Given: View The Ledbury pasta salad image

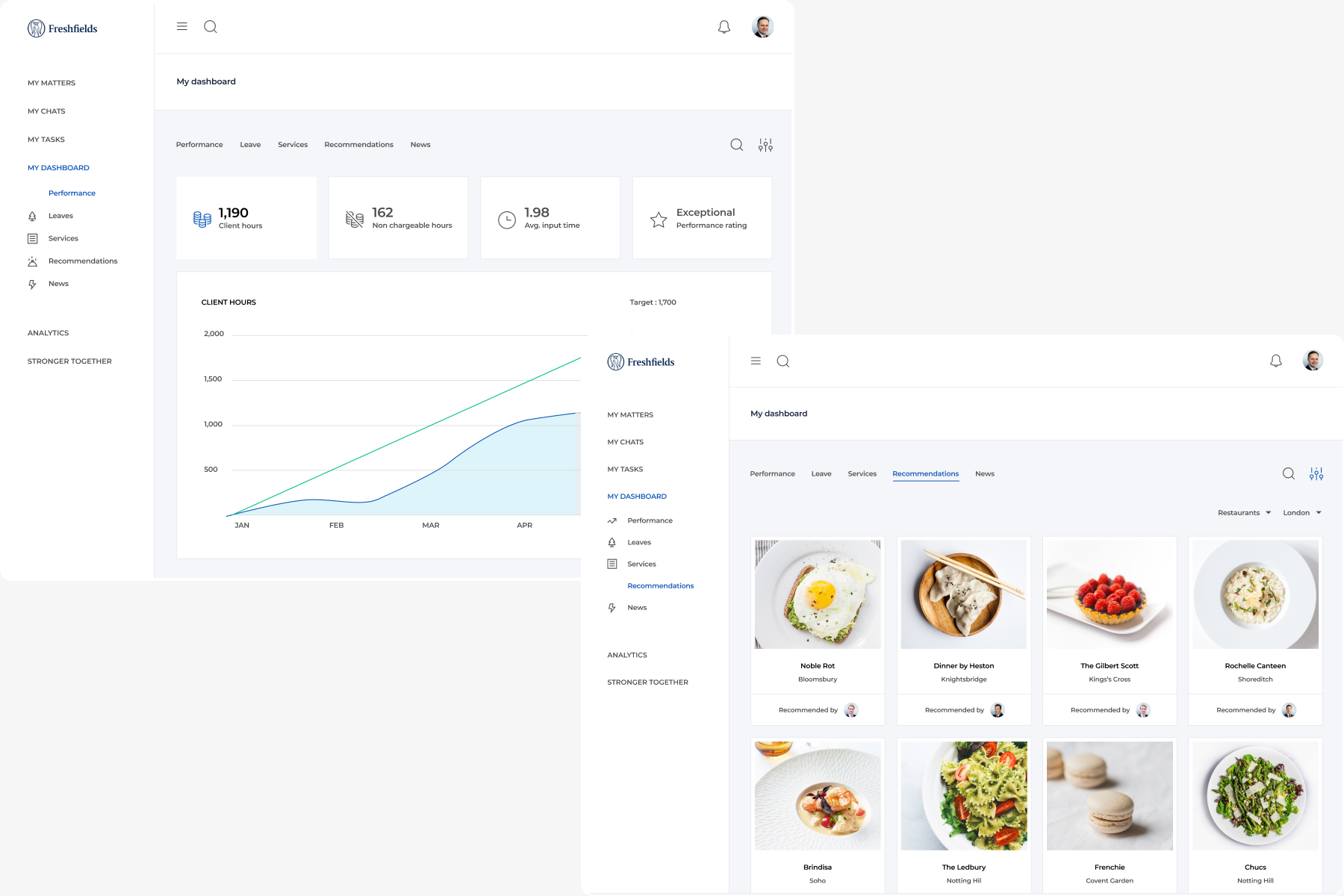Looking at the screenshot, I should tap(963, 796).
